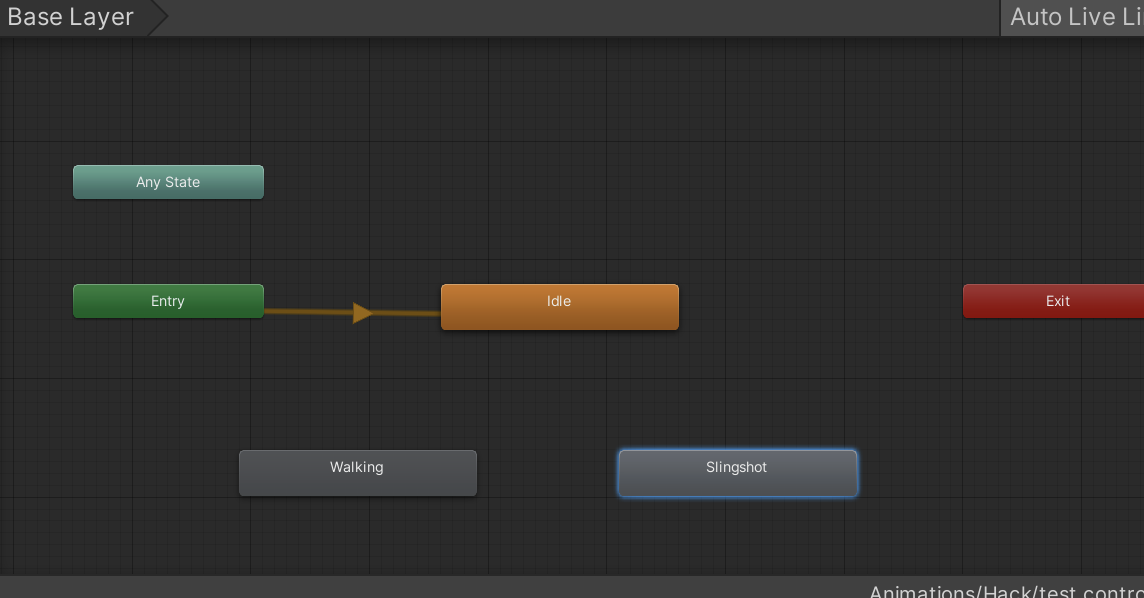Click empty grid between Walking and Slingshot
The width and height of the screenshot is (1144, 598).
pos(547,472)
